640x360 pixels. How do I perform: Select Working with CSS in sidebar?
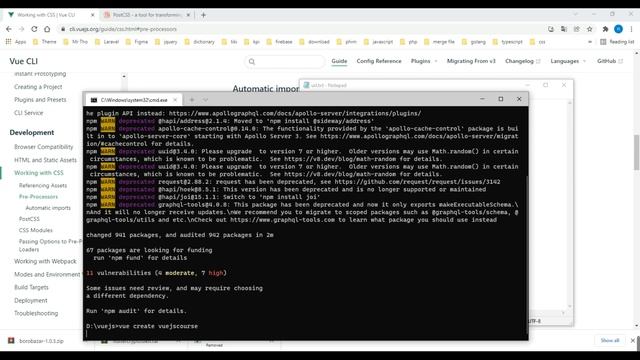[39, 173]
